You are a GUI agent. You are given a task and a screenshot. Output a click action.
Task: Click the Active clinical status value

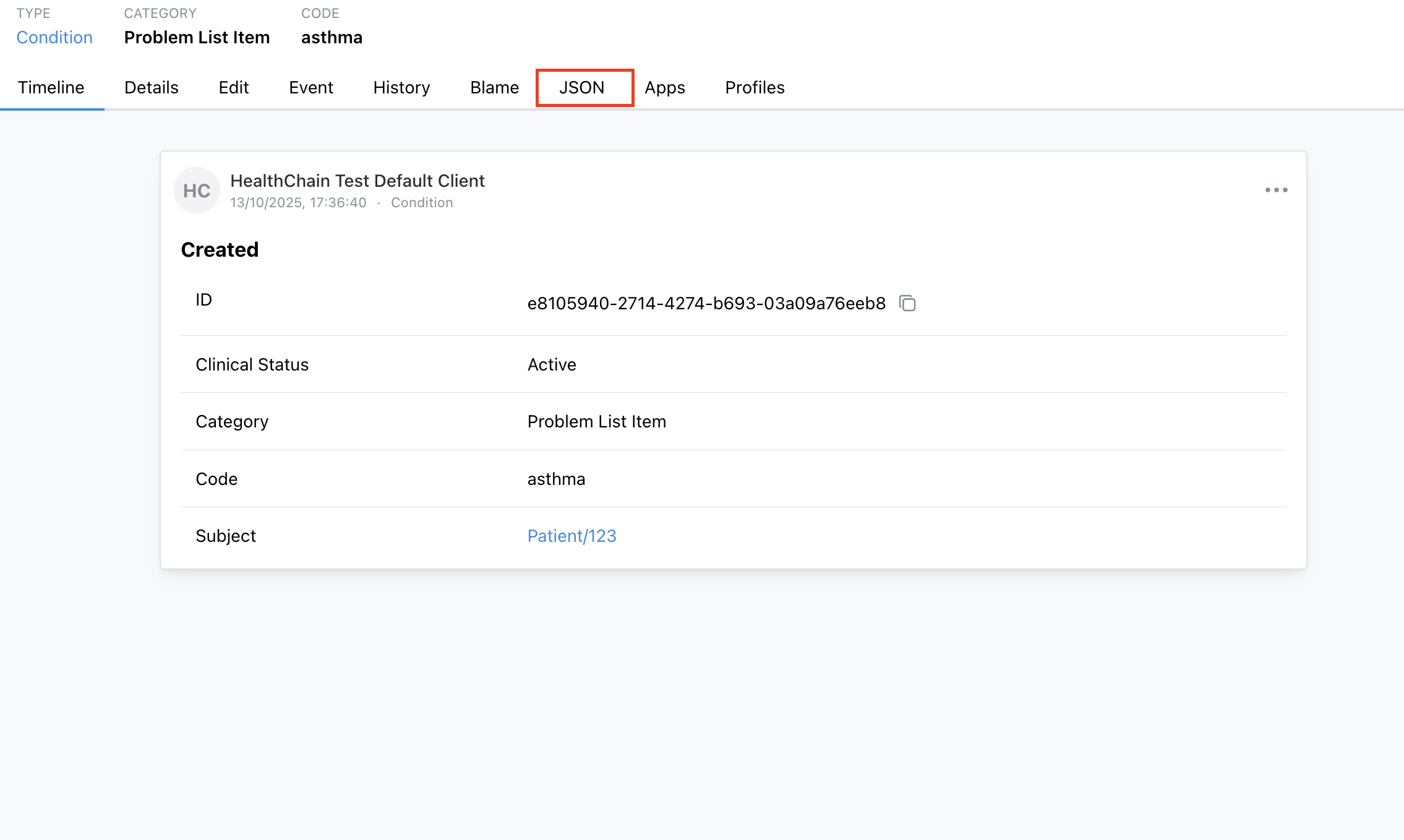pos(552,364)
